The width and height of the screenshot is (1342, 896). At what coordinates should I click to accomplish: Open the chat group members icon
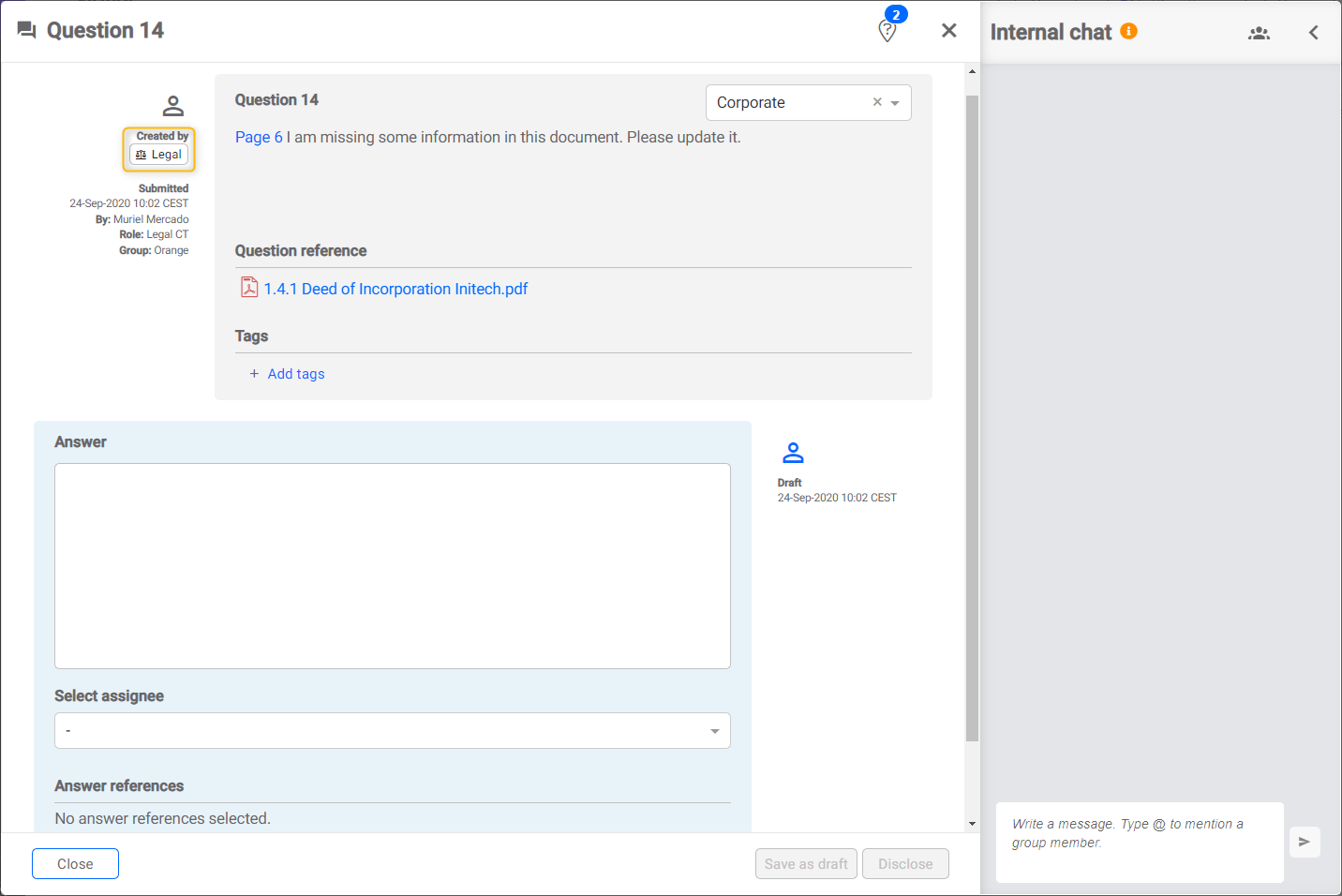pos(1259,33)
